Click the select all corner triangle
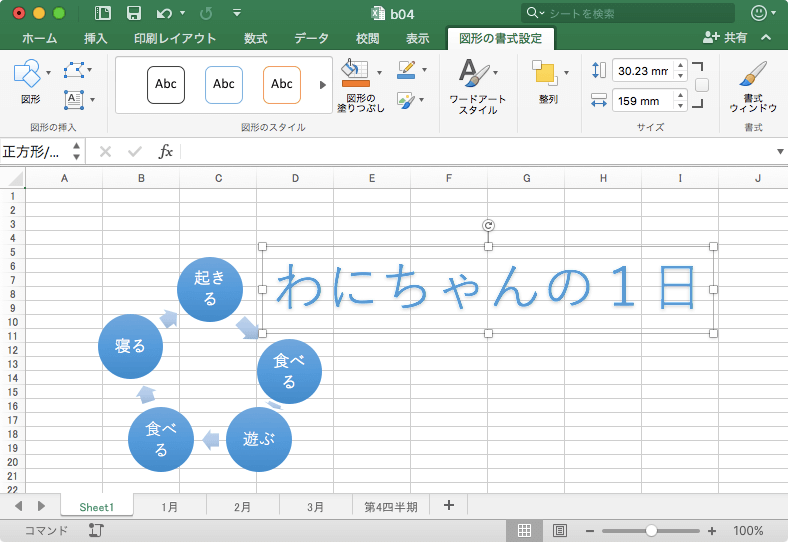 click(x=15, y=178)
